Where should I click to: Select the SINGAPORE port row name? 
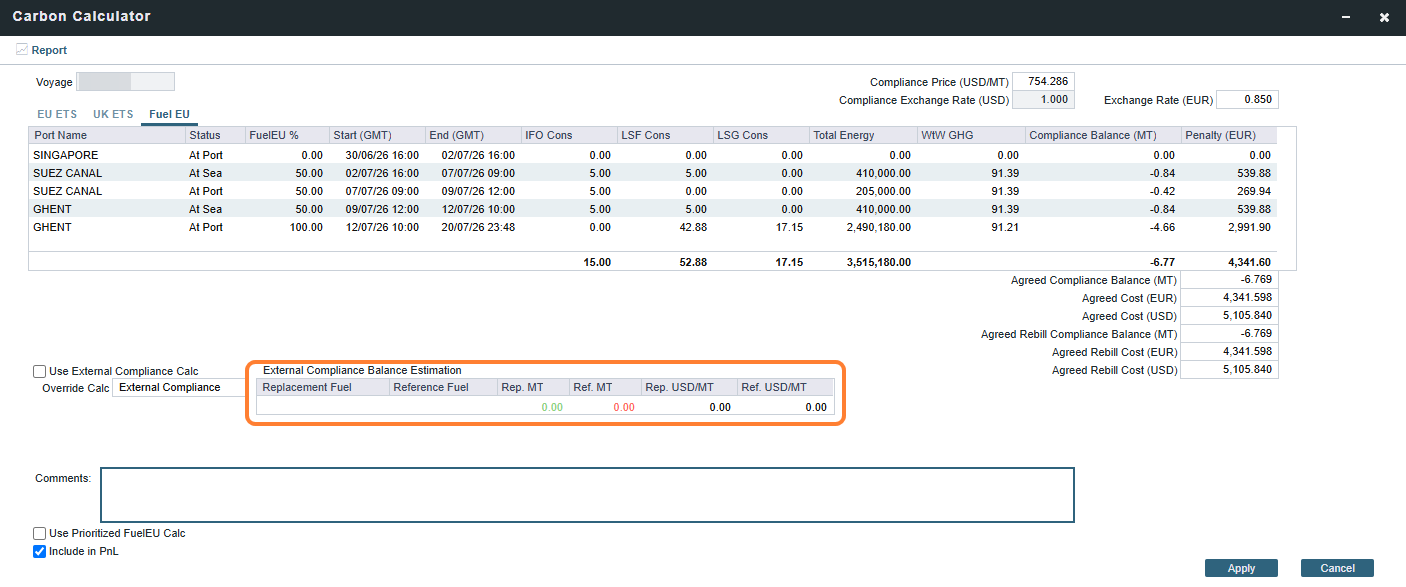pyautogui.click(x=66, y=155)
